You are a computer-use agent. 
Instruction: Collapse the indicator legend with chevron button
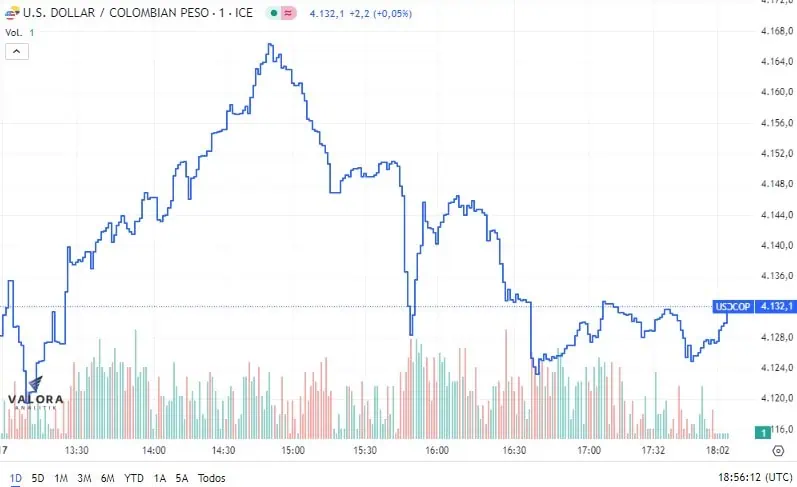(x=17, y=51)
